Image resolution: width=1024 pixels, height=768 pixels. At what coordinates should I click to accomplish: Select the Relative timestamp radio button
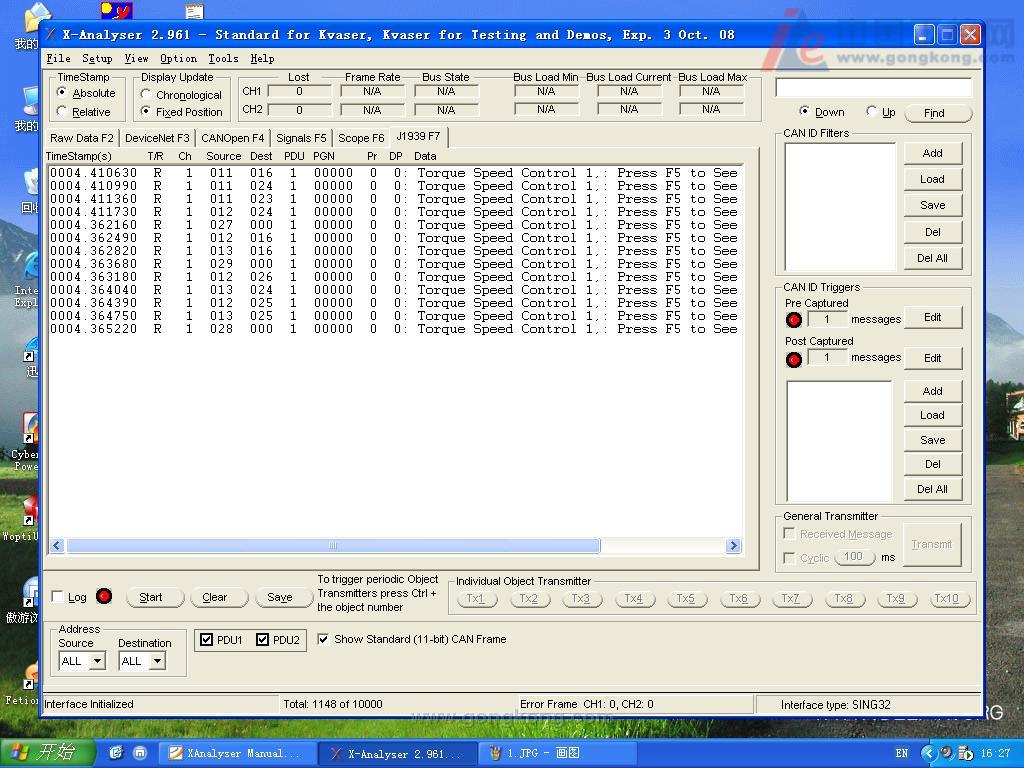63,112
